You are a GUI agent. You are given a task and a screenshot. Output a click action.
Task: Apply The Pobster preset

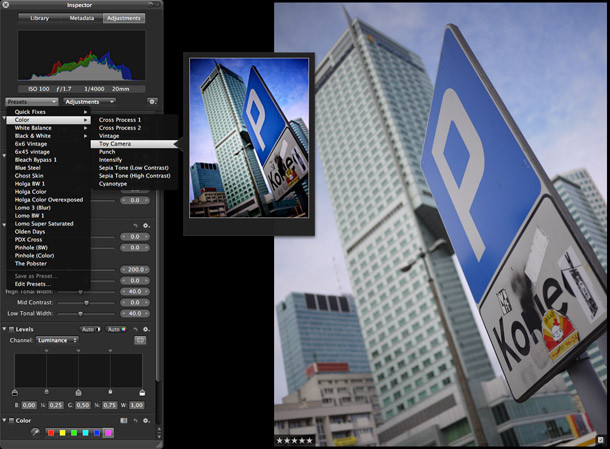coord(49,263)
